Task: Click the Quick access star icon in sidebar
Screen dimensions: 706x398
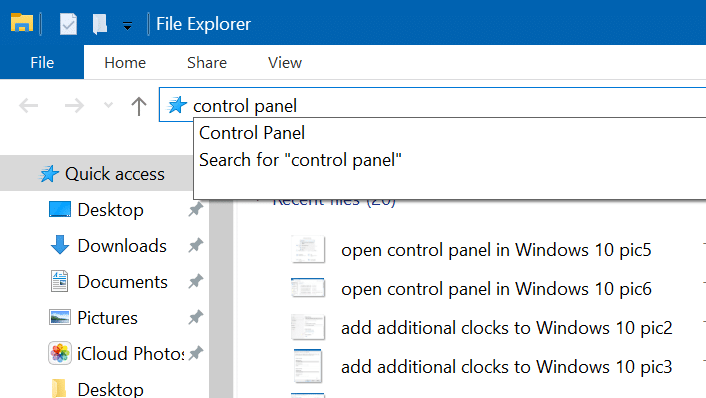Action: click(x=49, y=174)
